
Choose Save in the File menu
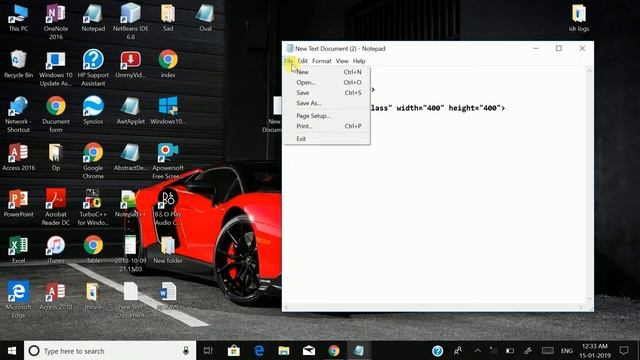[327, 93]
